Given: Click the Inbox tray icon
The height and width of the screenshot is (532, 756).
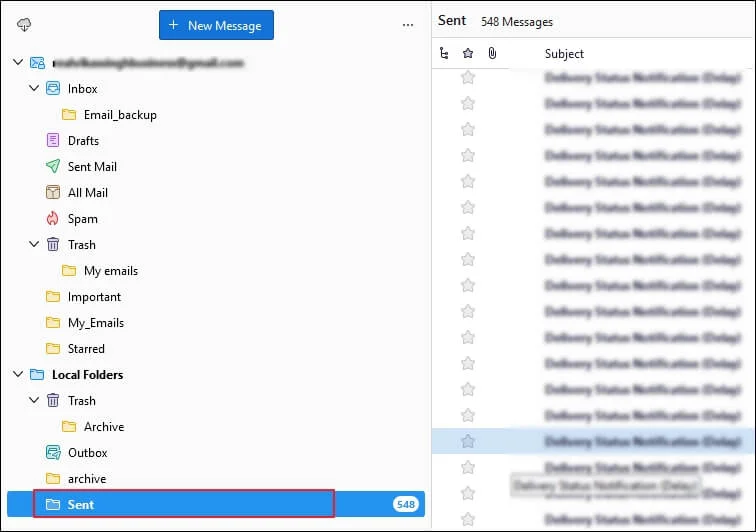Looking at the screenshot, I should pos(53,89).
